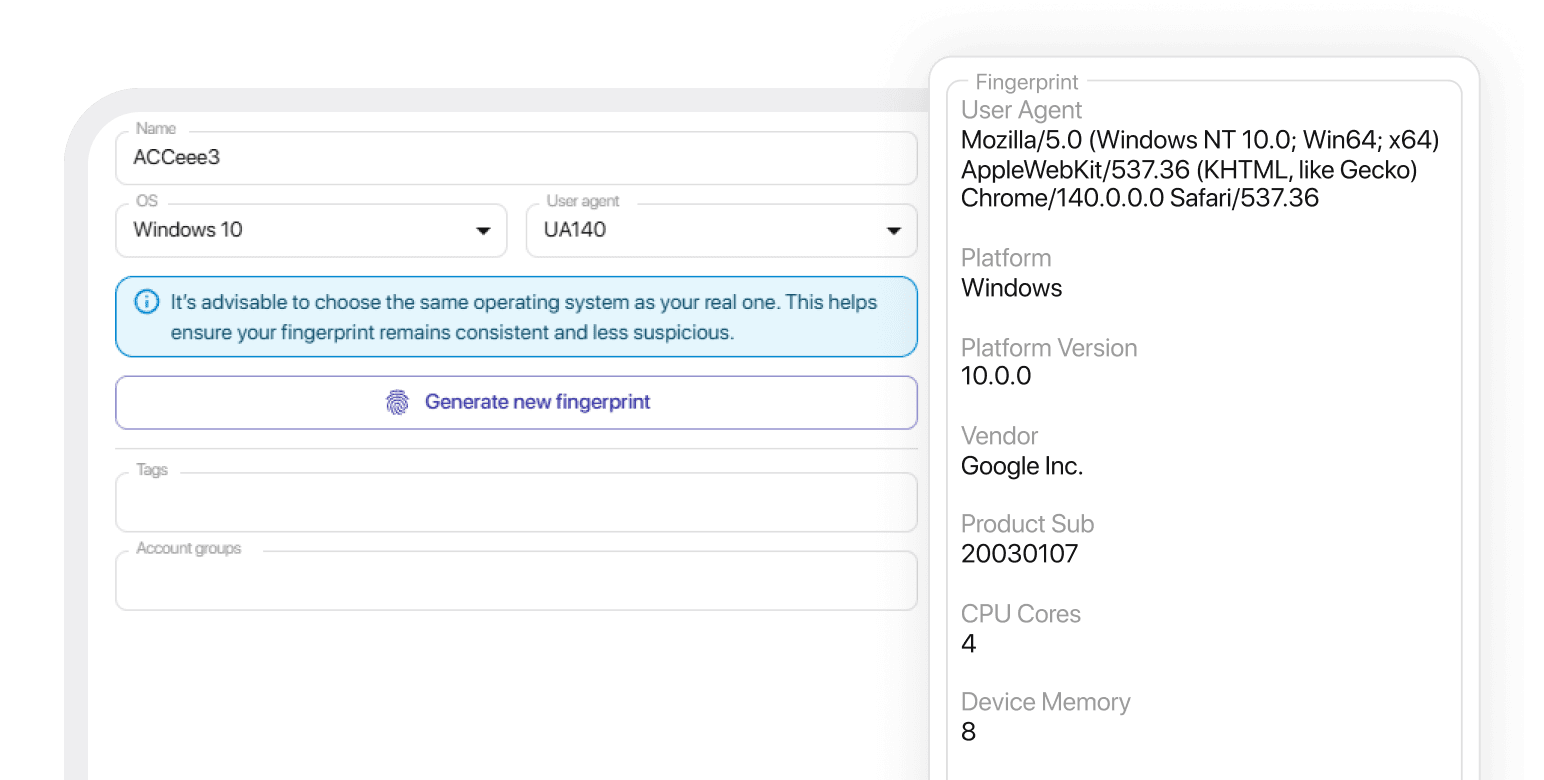Image resolution: width=1544 pixels, height=780 pixels.
Task: Click the advisory text about operating system
Action: (524, 317)
